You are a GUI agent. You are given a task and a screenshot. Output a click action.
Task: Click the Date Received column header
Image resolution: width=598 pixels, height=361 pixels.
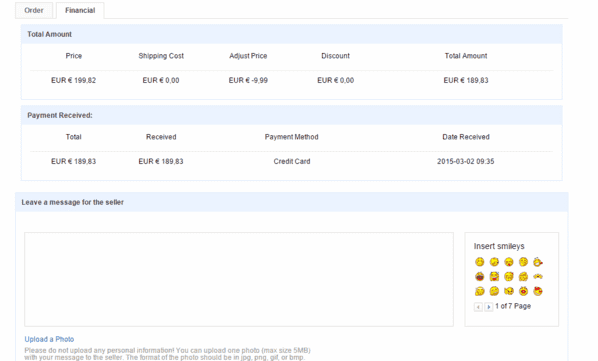[466, 137]
